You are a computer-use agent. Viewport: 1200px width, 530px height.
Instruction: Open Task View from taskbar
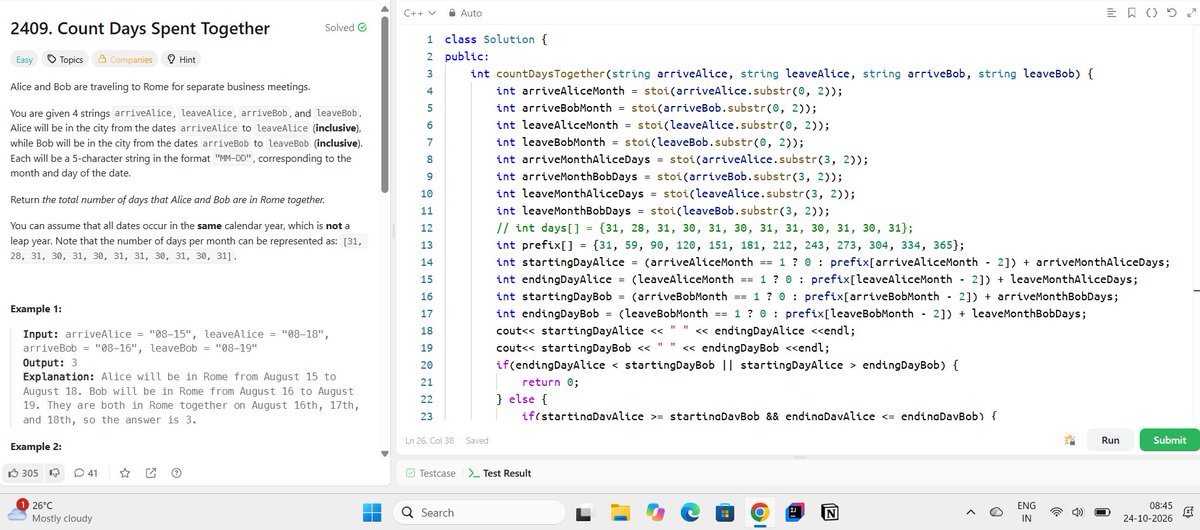[x=583, y=512]
